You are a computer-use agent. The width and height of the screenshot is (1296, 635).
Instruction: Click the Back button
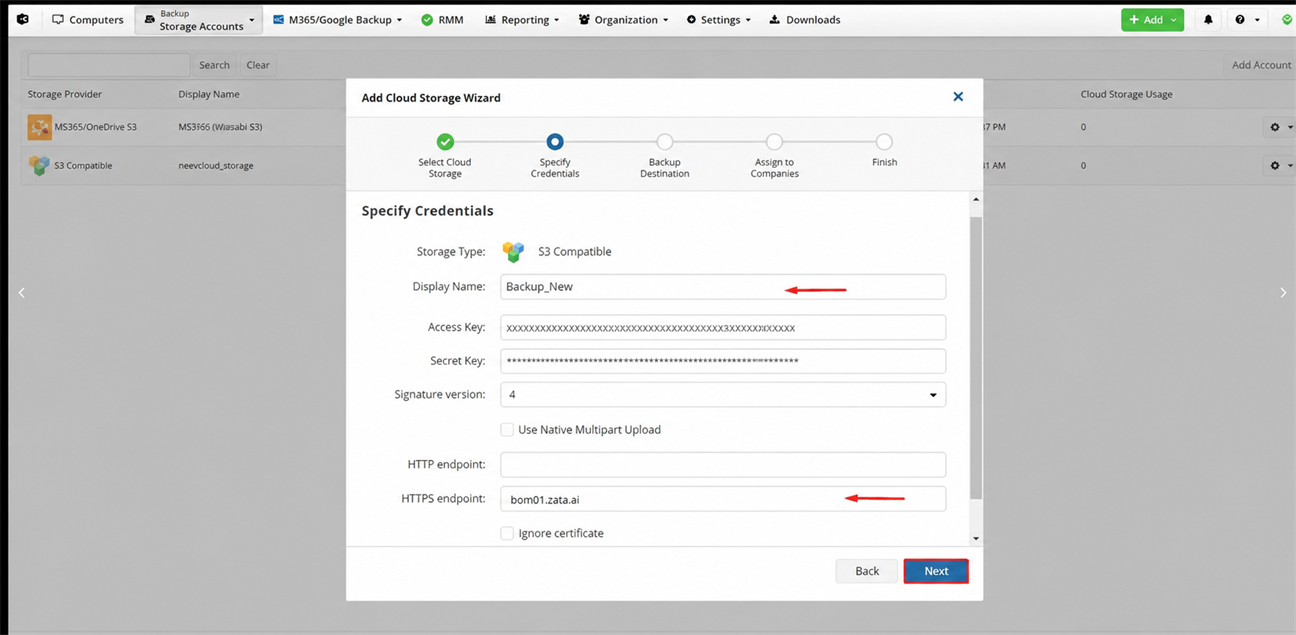[x=867, y=571]
